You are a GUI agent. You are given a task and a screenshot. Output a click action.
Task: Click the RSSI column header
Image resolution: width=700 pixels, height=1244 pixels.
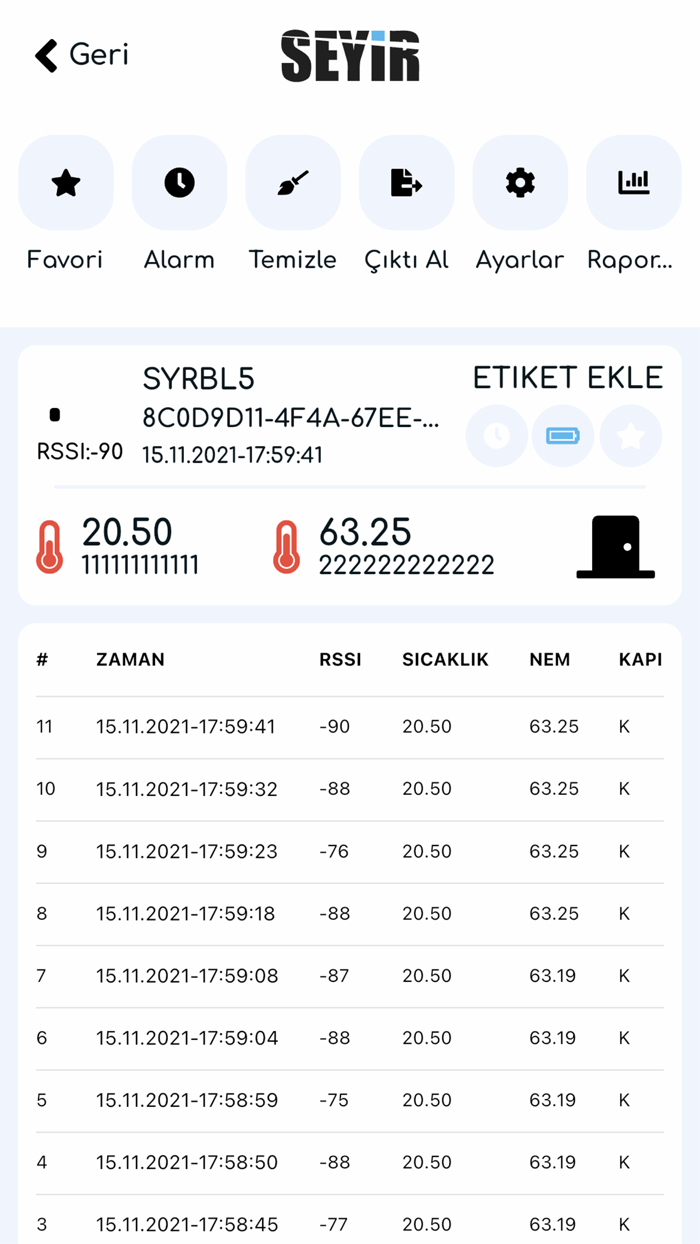pyautogui.click(x=341, y=660)
